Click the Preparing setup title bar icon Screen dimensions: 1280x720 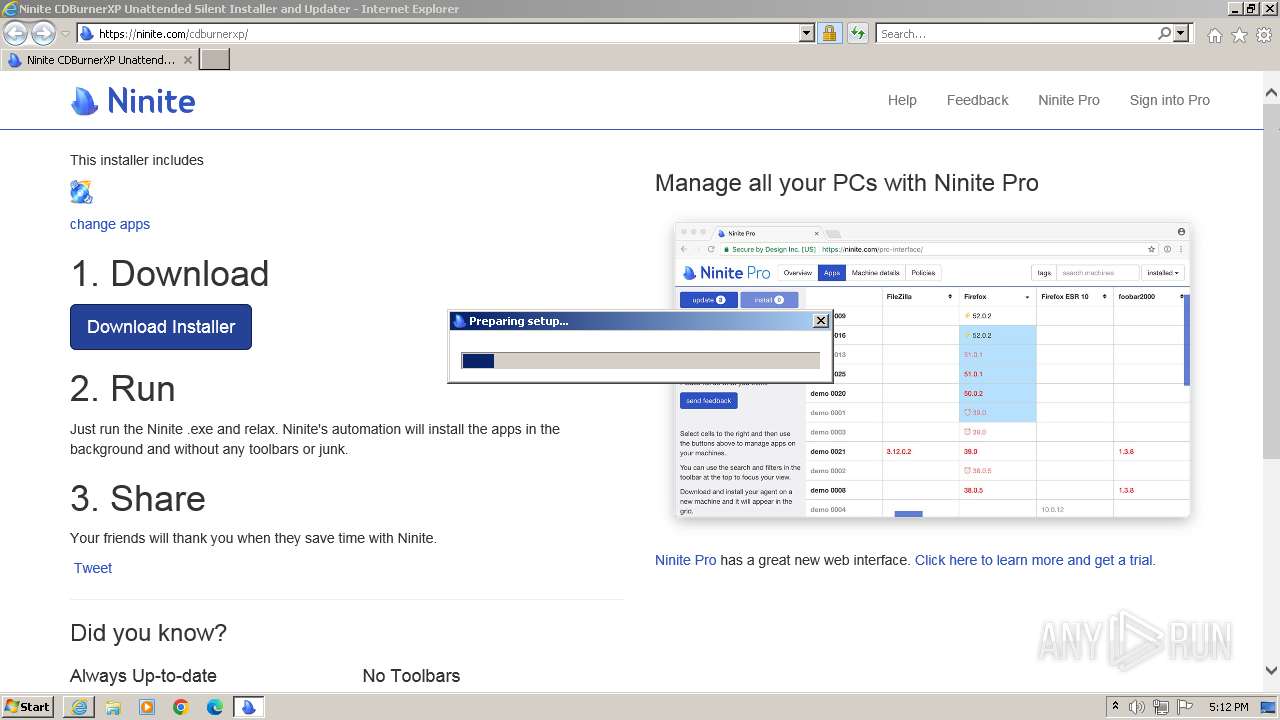click(x=460, y=321)
